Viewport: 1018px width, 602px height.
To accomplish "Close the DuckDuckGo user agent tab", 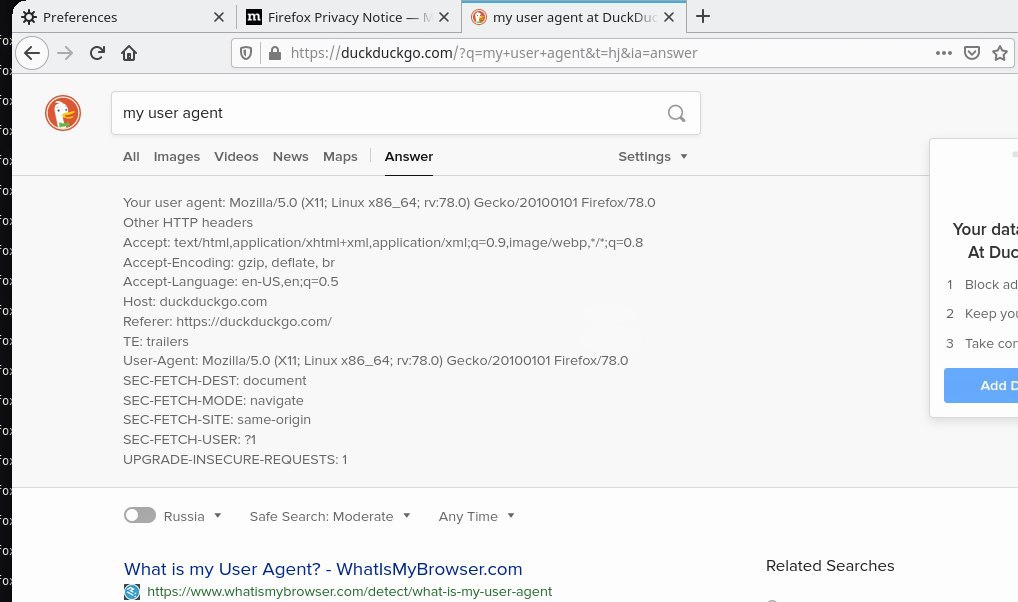I will tap(669, 17).
